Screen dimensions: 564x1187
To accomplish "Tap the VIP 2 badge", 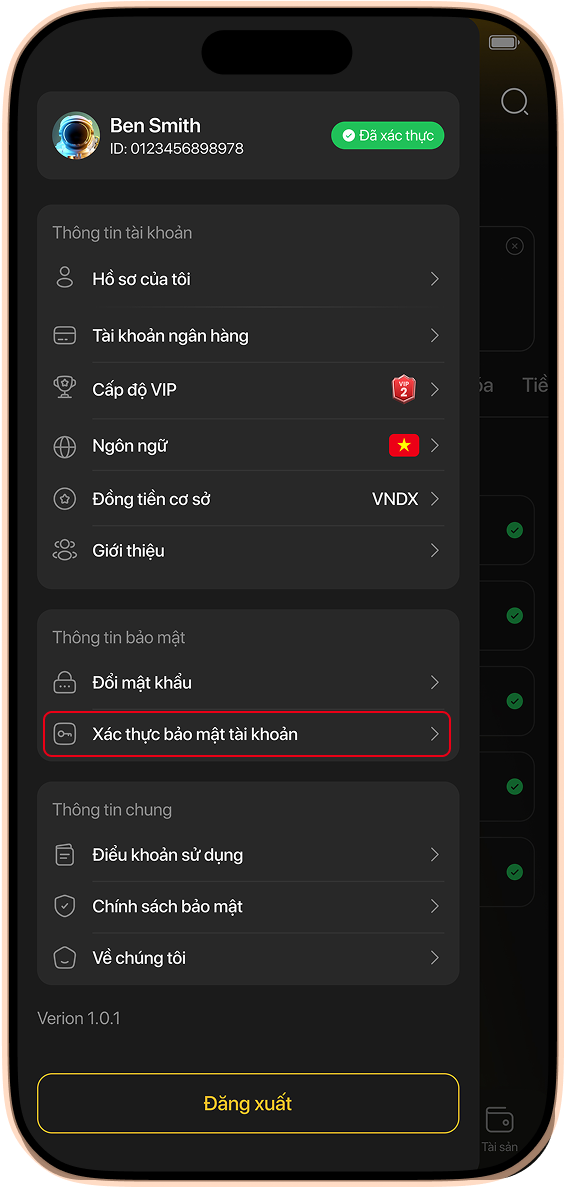I will coord(404,389).
